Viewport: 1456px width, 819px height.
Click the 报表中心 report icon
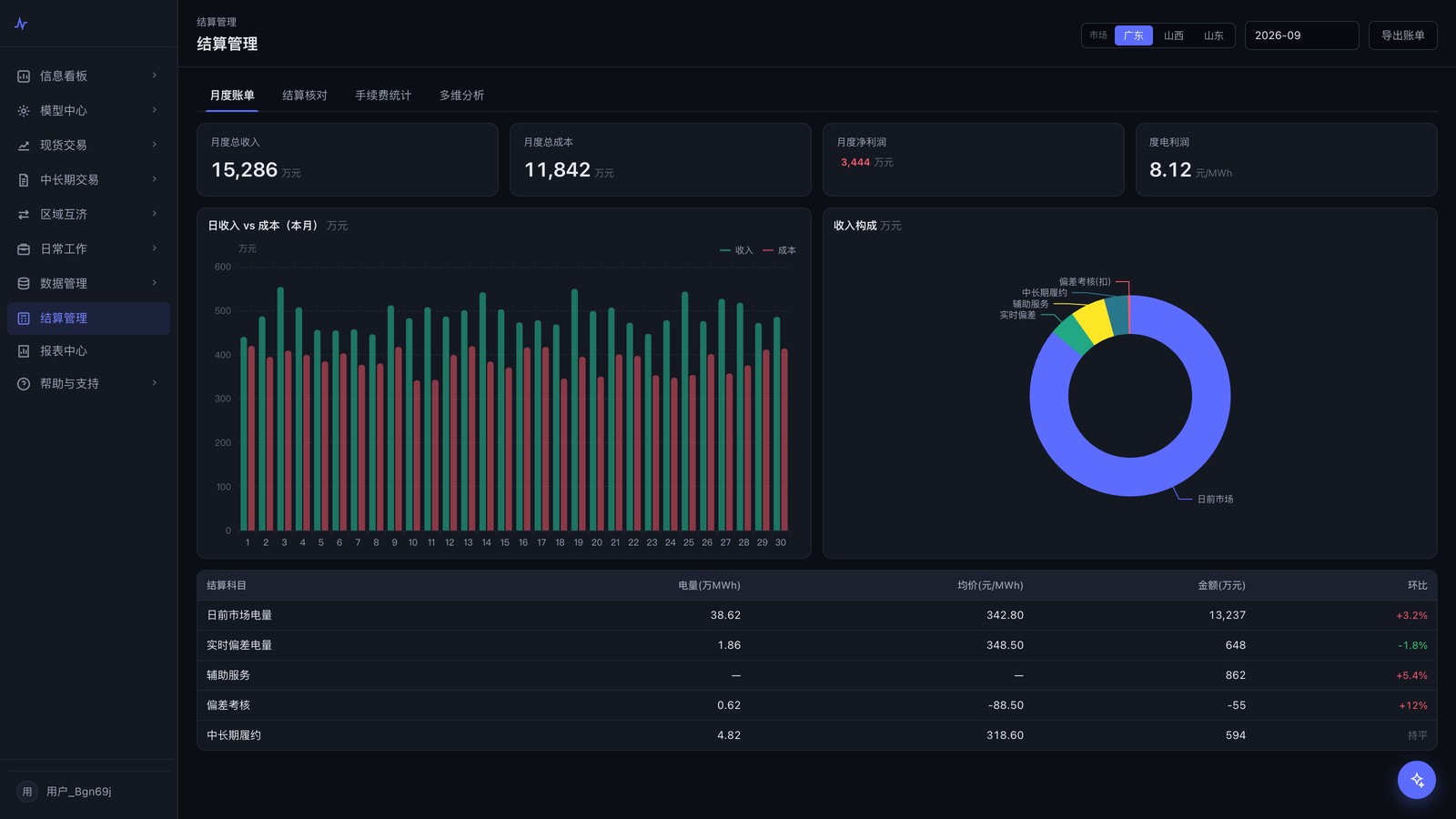pyautogui.click(x=24, y=351)
